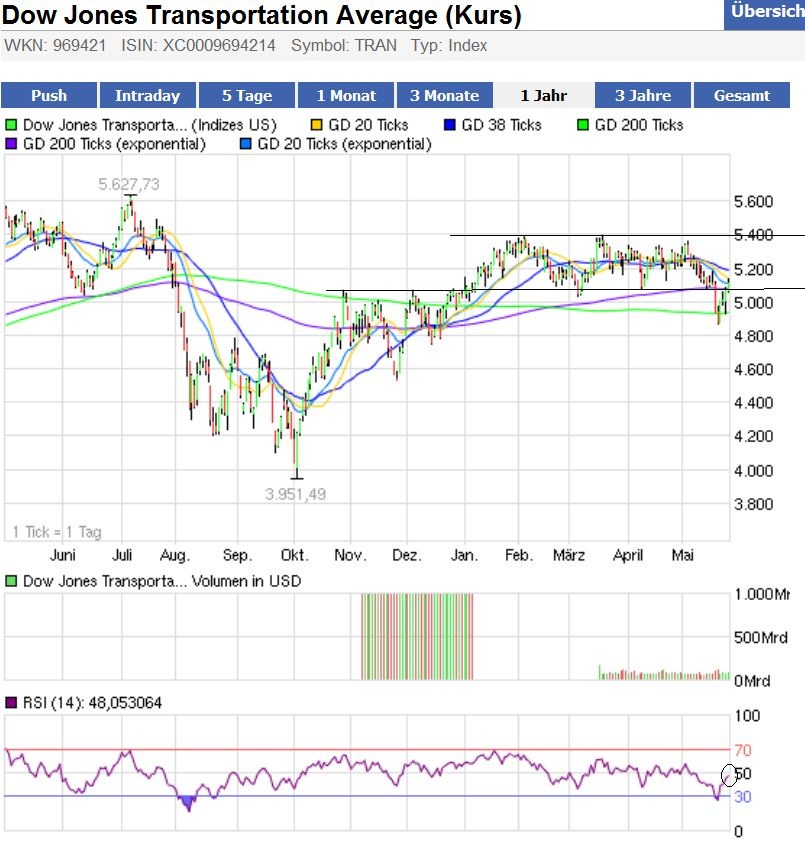Viewport: 805px width, 848px height.
Task: Select the 3 Monate range tab
Action: (445, 96)
